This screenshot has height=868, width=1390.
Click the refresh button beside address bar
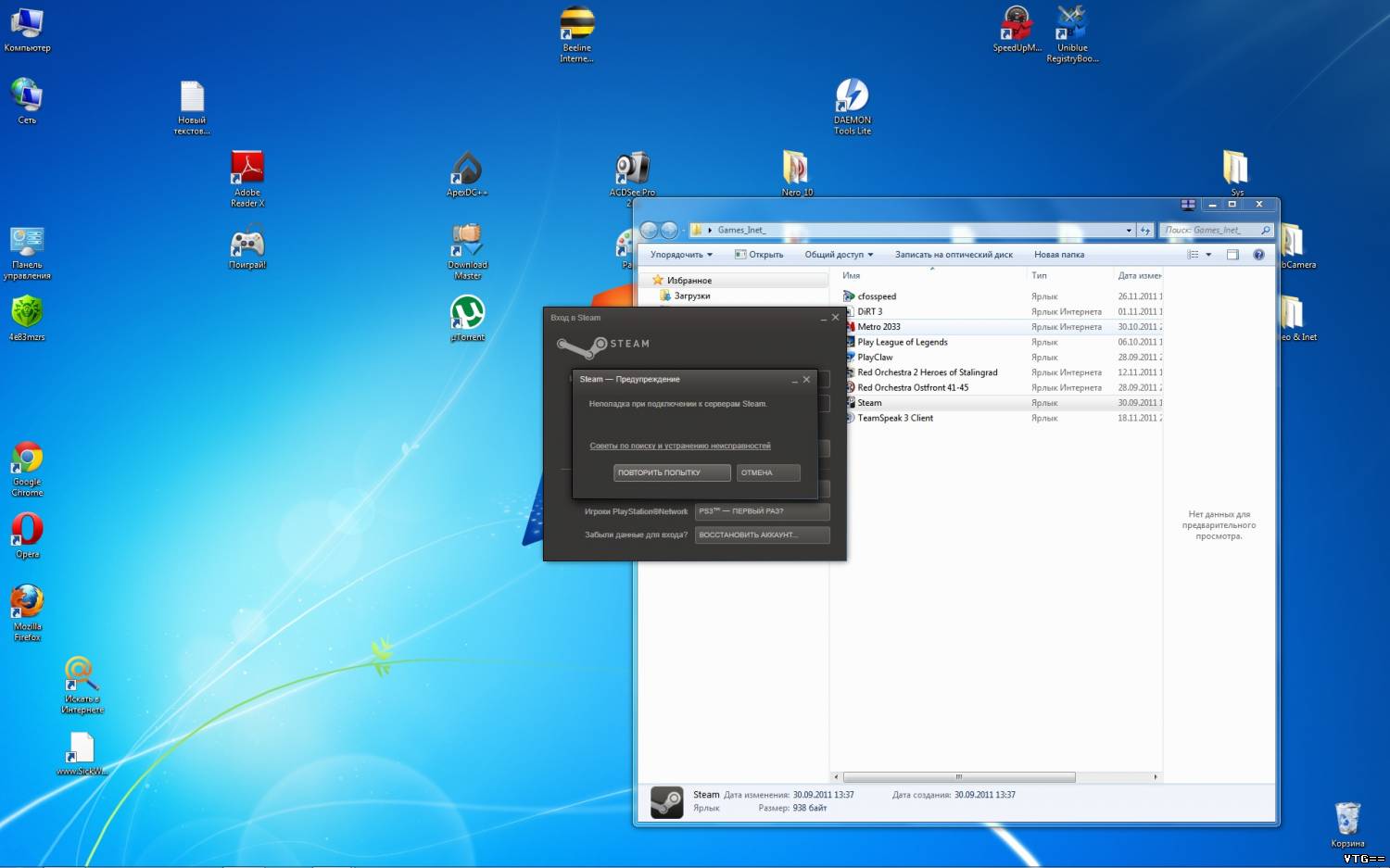click(1145, 230)
